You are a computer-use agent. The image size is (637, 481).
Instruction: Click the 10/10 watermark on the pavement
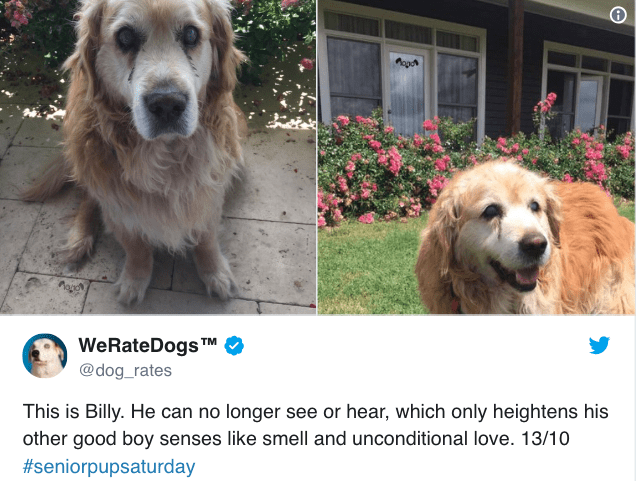point(72,286)
